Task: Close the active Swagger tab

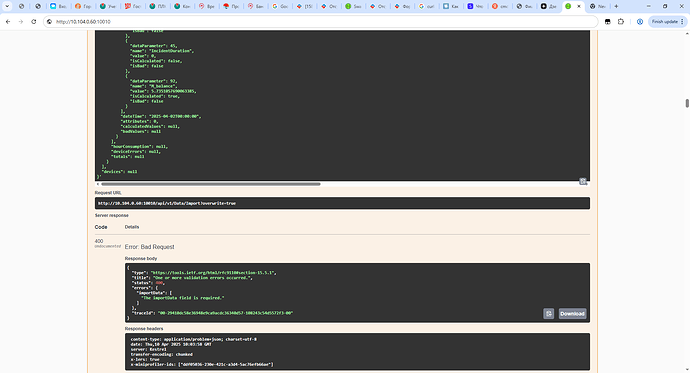Action: 579,6
